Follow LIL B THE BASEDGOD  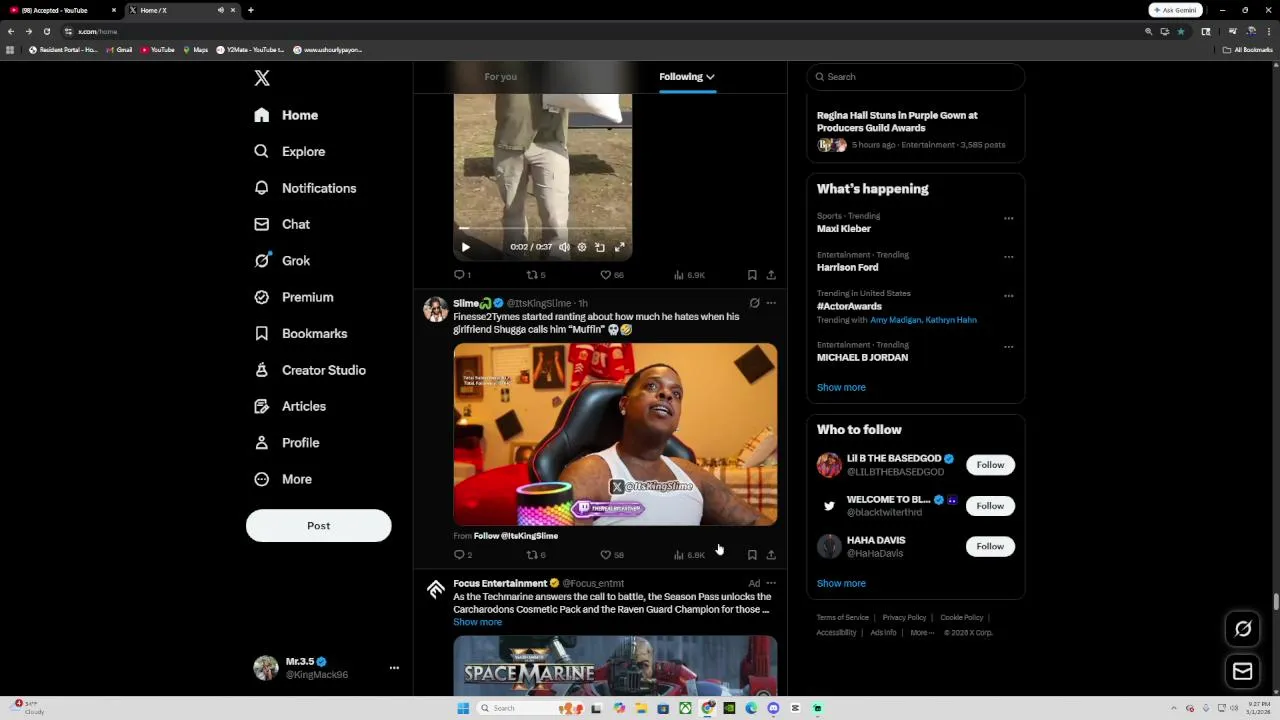(990, 465)
